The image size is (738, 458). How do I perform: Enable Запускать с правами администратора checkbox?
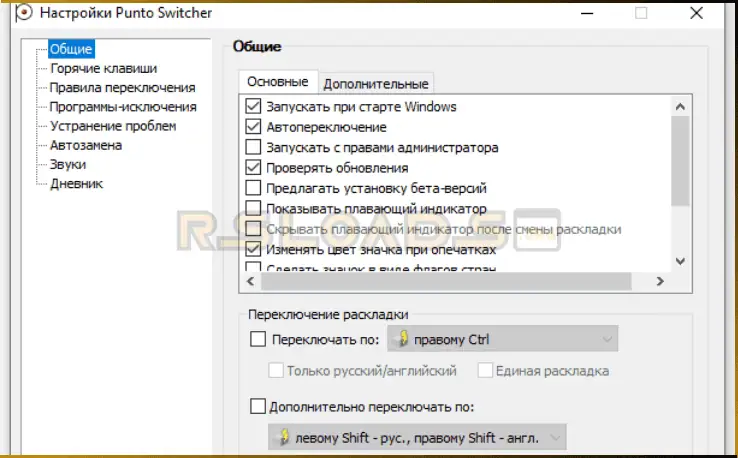coord(253,147)
